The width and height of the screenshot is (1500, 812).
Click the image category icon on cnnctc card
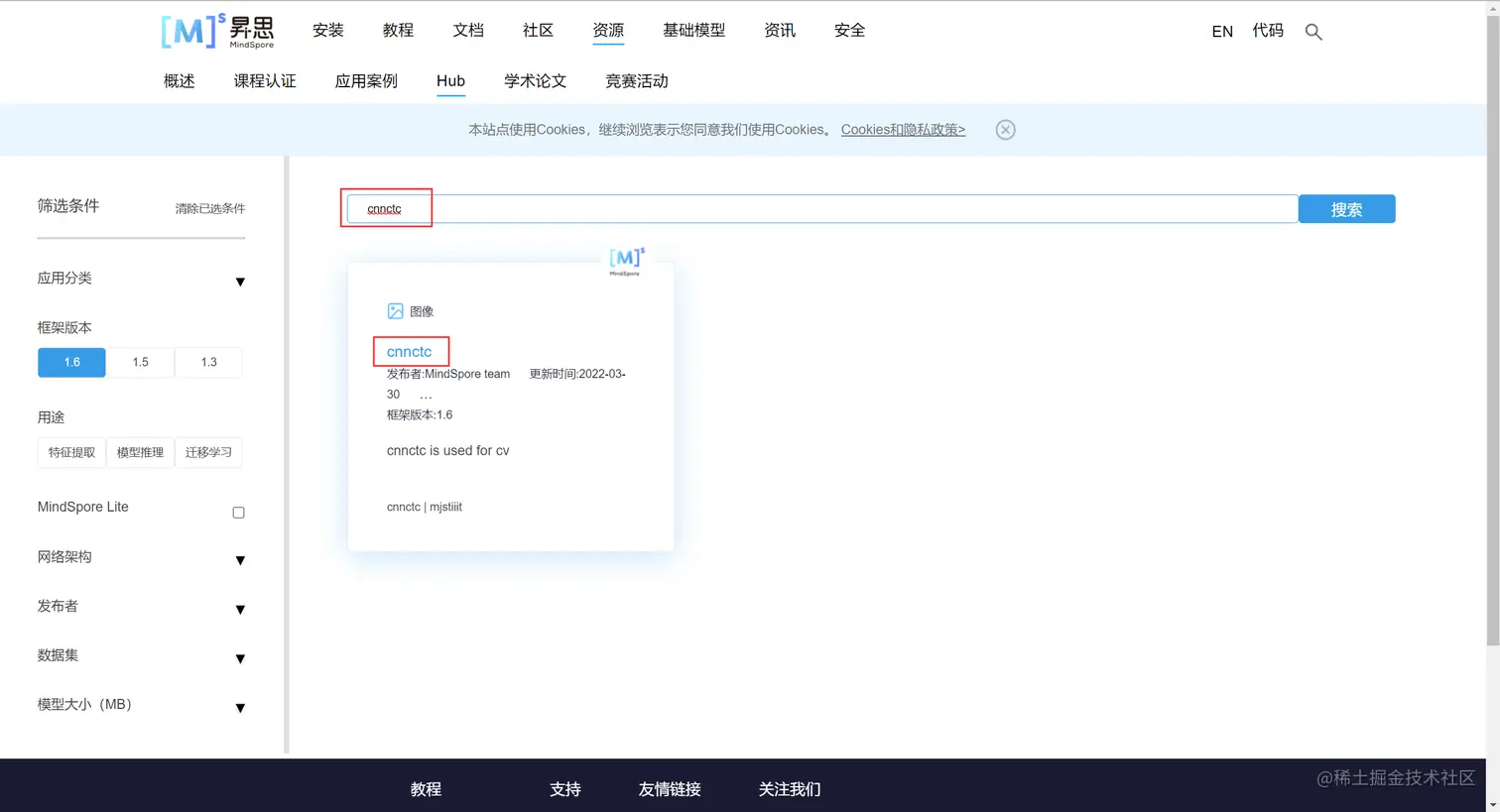point(395,311)
